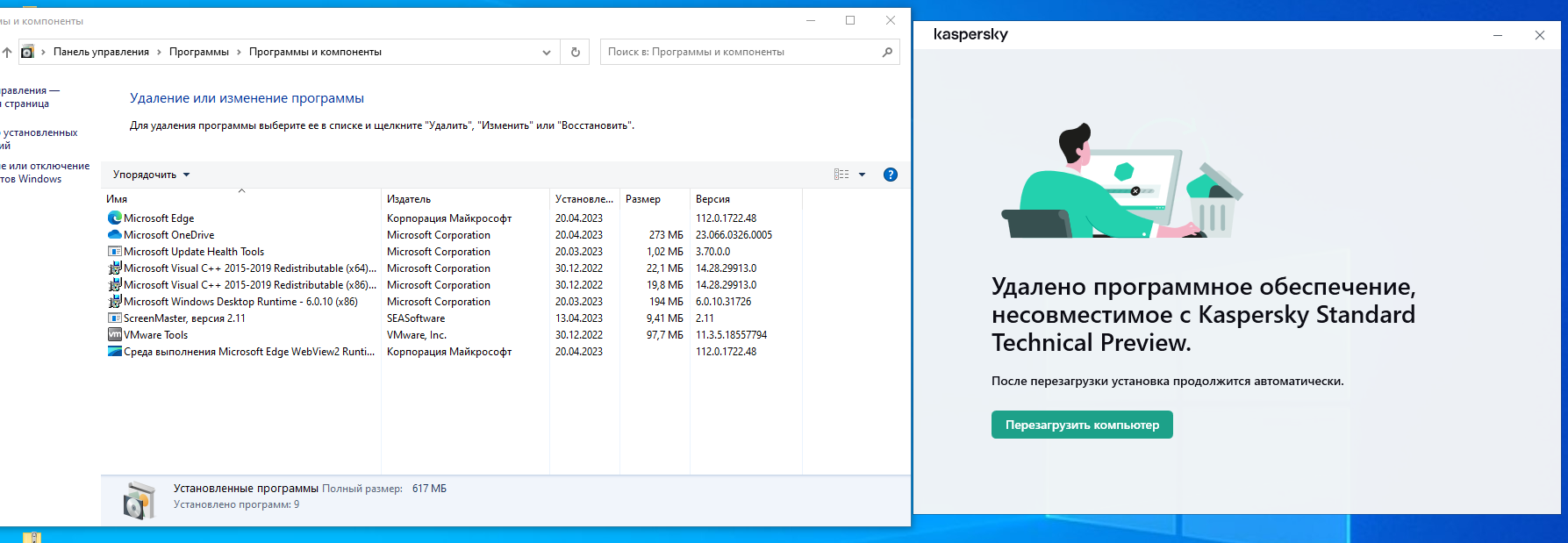This screenshot has height=543, width=1568.
Task: Click the '97,7 МБ' size cell
Action: (x=665, y=335)
